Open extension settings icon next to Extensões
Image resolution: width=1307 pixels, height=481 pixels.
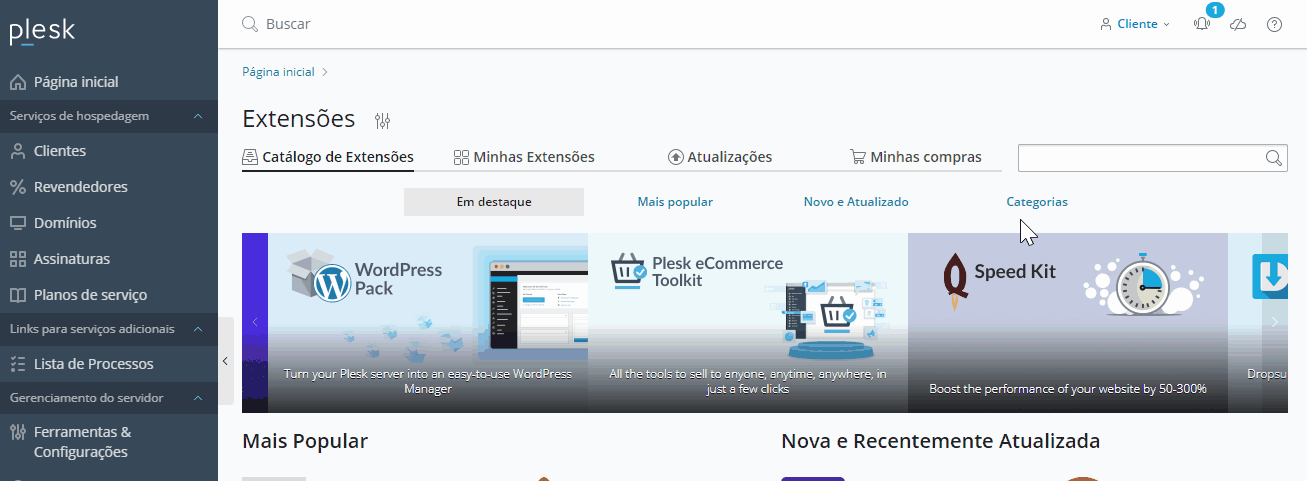pyautogui.click(x=382, y=121)
